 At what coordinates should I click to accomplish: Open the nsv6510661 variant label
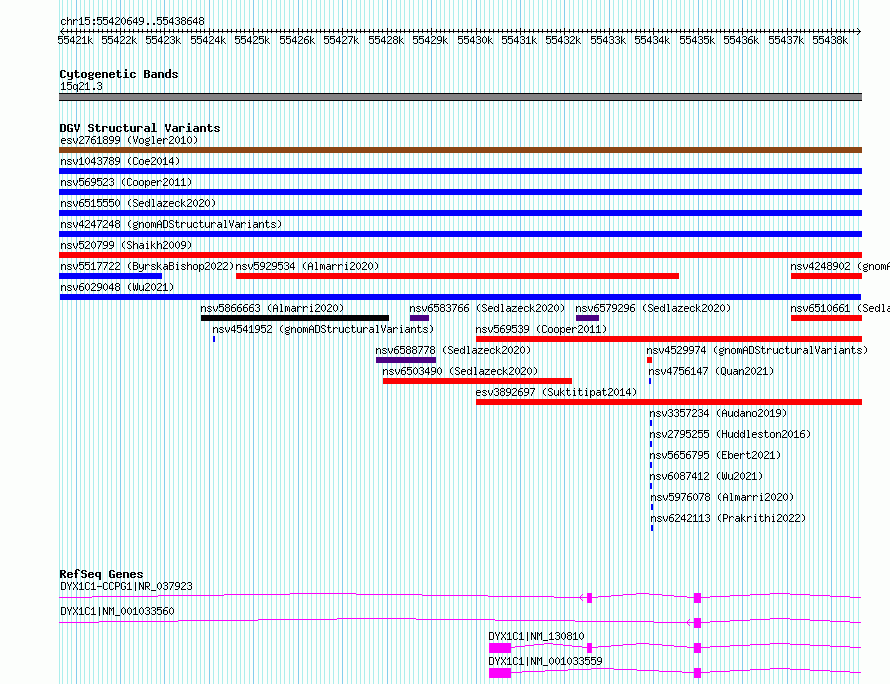[x=840, y=308]
